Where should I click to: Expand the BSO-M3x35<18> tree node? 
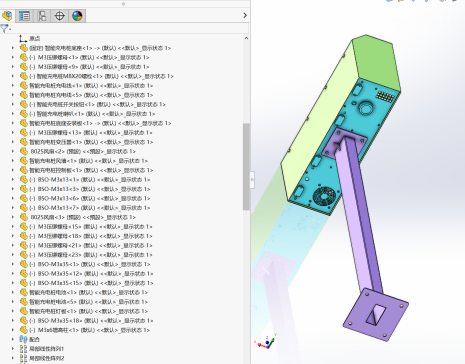point(13,320)
